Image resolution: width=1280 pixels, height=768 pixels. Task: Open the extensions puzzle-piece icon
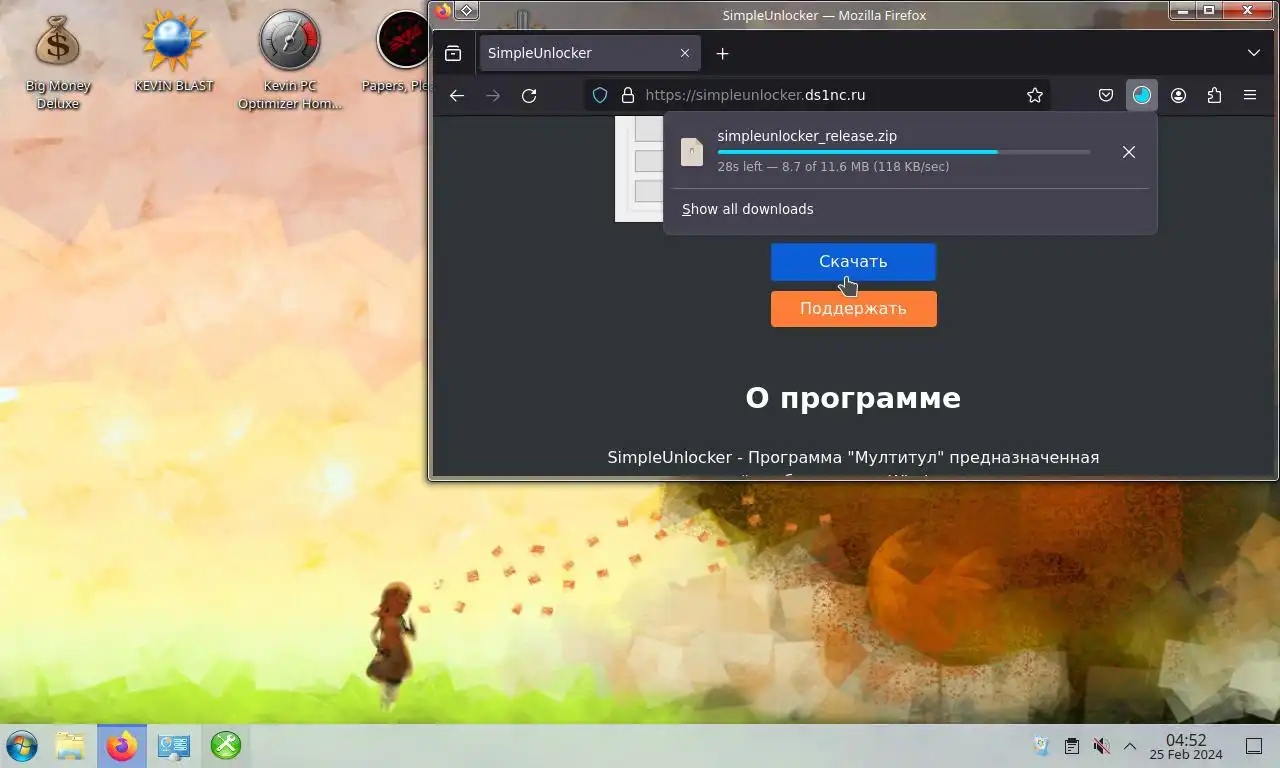pyautogui.click(x=1214, y=95)
